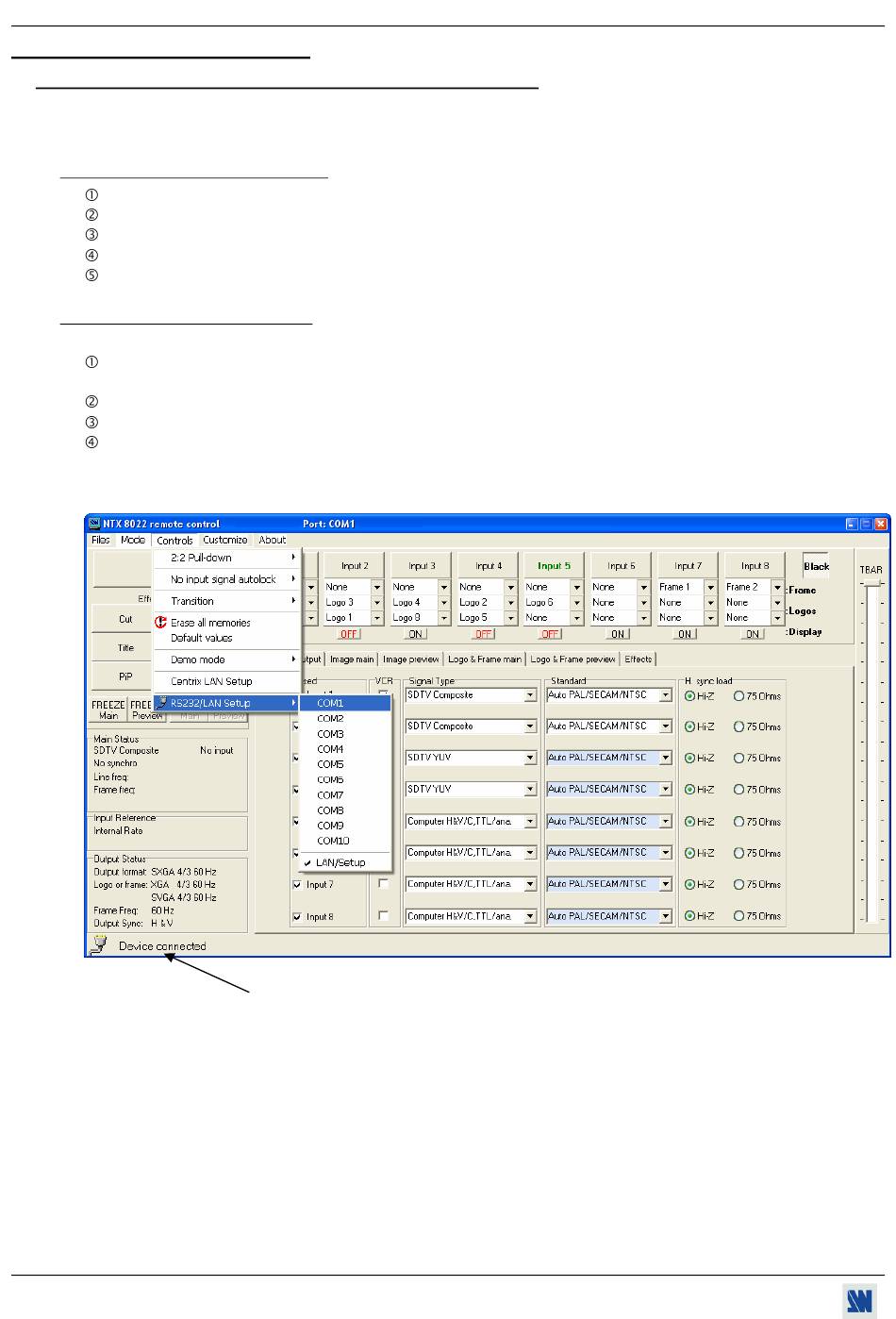The width and height of the screenshot is (896, 1319).
Task: Open the Logo & Frame main tab
Action: [485, 659]
